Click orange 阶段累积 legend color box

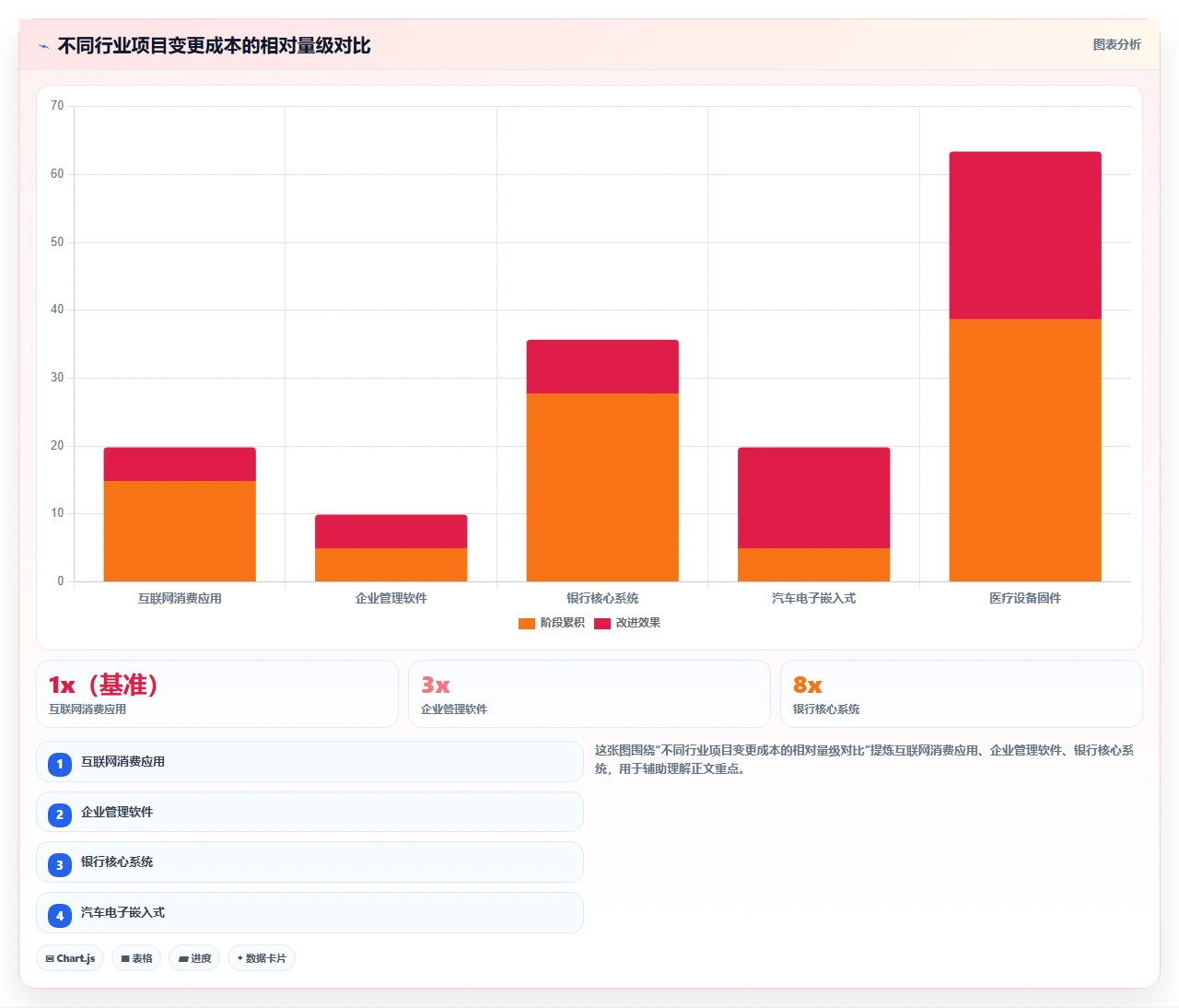527,624
